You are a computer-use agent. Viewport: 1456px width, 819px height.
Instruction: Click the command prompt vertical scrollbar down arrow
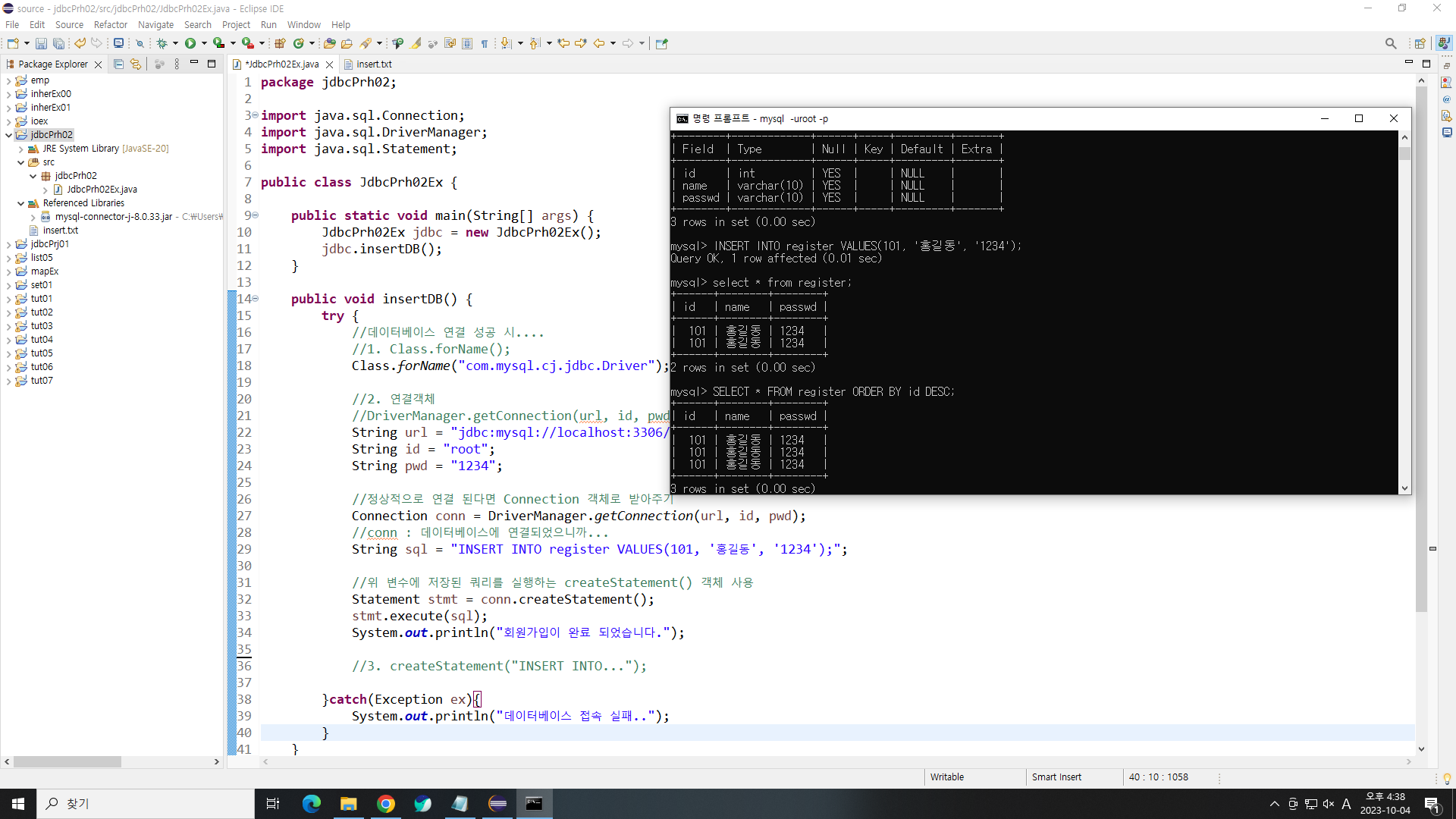1404,488
